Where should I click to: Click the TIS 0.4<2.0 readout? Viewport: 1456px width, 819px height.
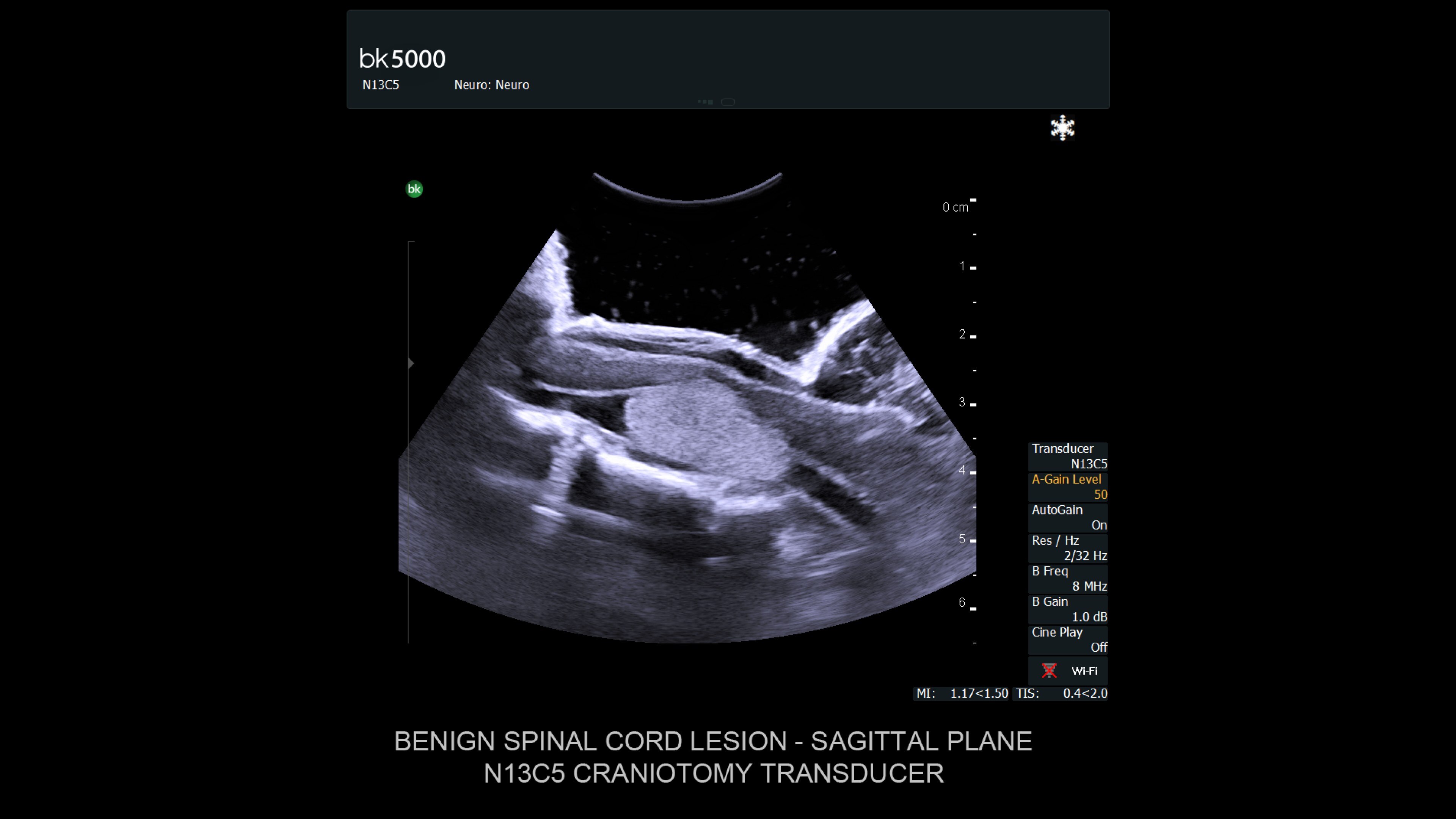(1061, 693)
